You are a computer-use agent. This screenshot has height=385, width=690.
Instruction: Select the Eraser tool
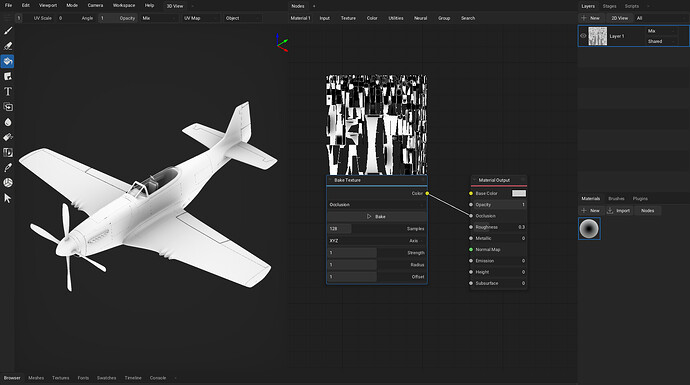[8, 46]
